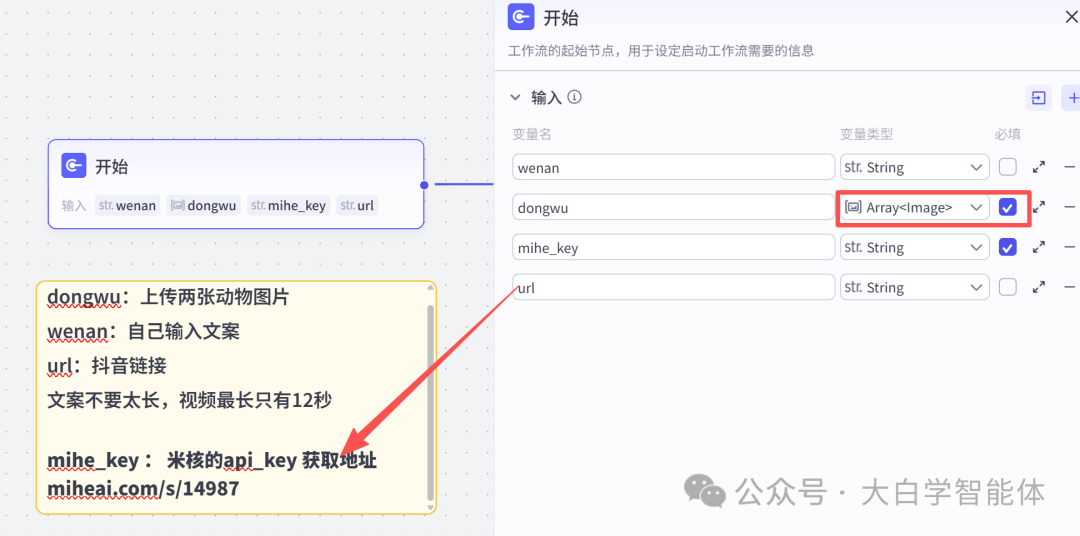Remove the url variable with minus icon

click(1070, 287)
